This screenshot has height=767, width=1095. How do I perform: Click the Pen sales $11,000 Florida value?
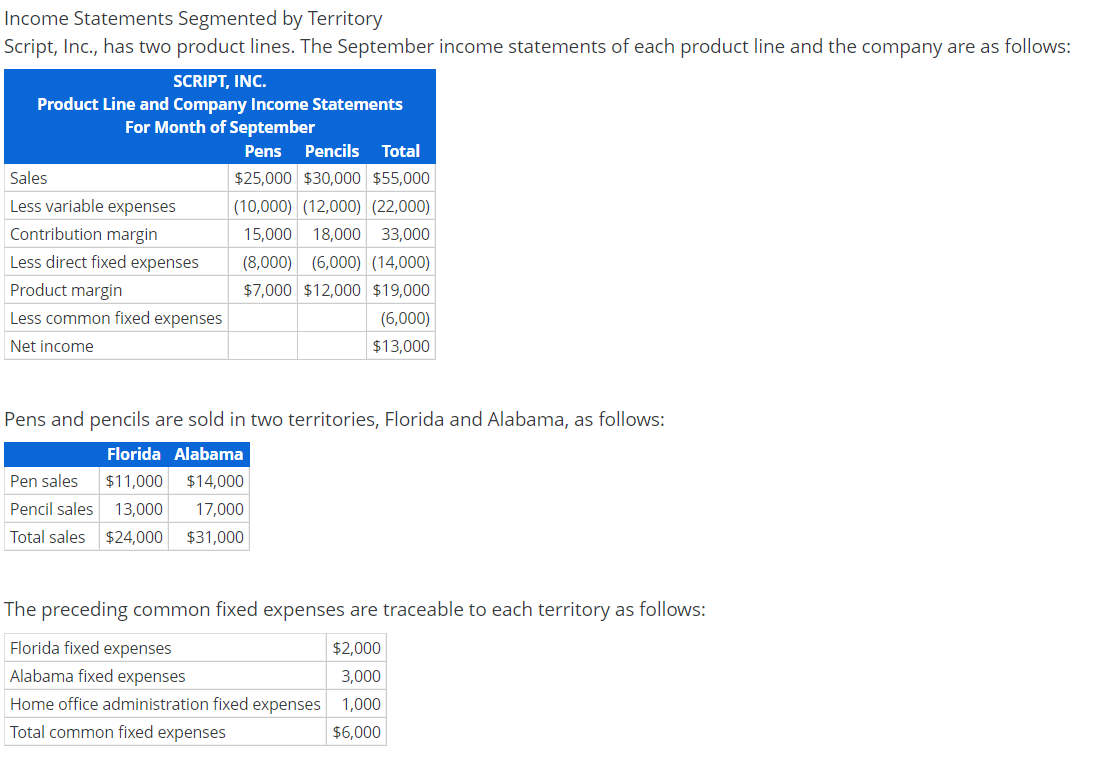click(x=134, y=481)
